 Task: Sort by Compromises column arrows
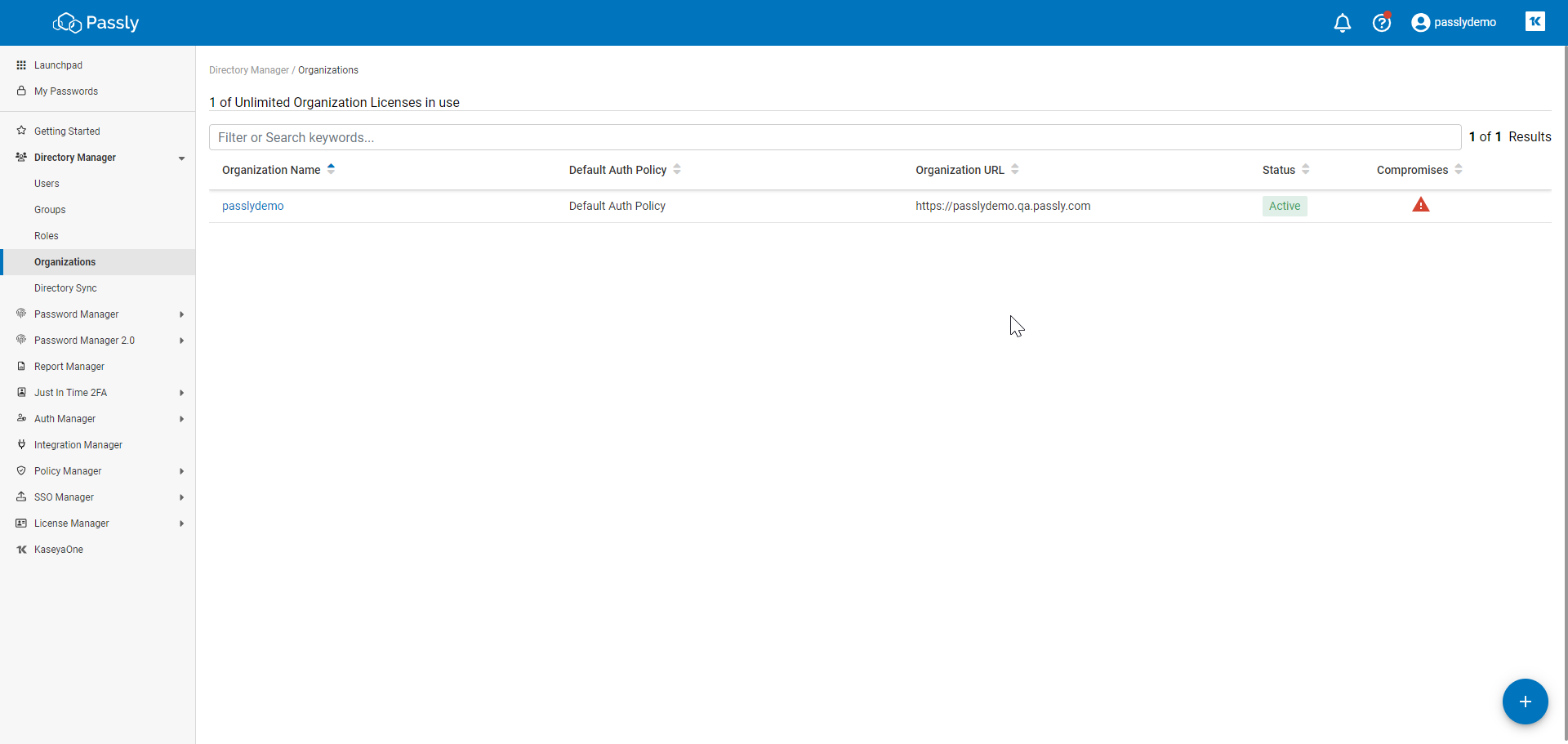click(1459, 169)
